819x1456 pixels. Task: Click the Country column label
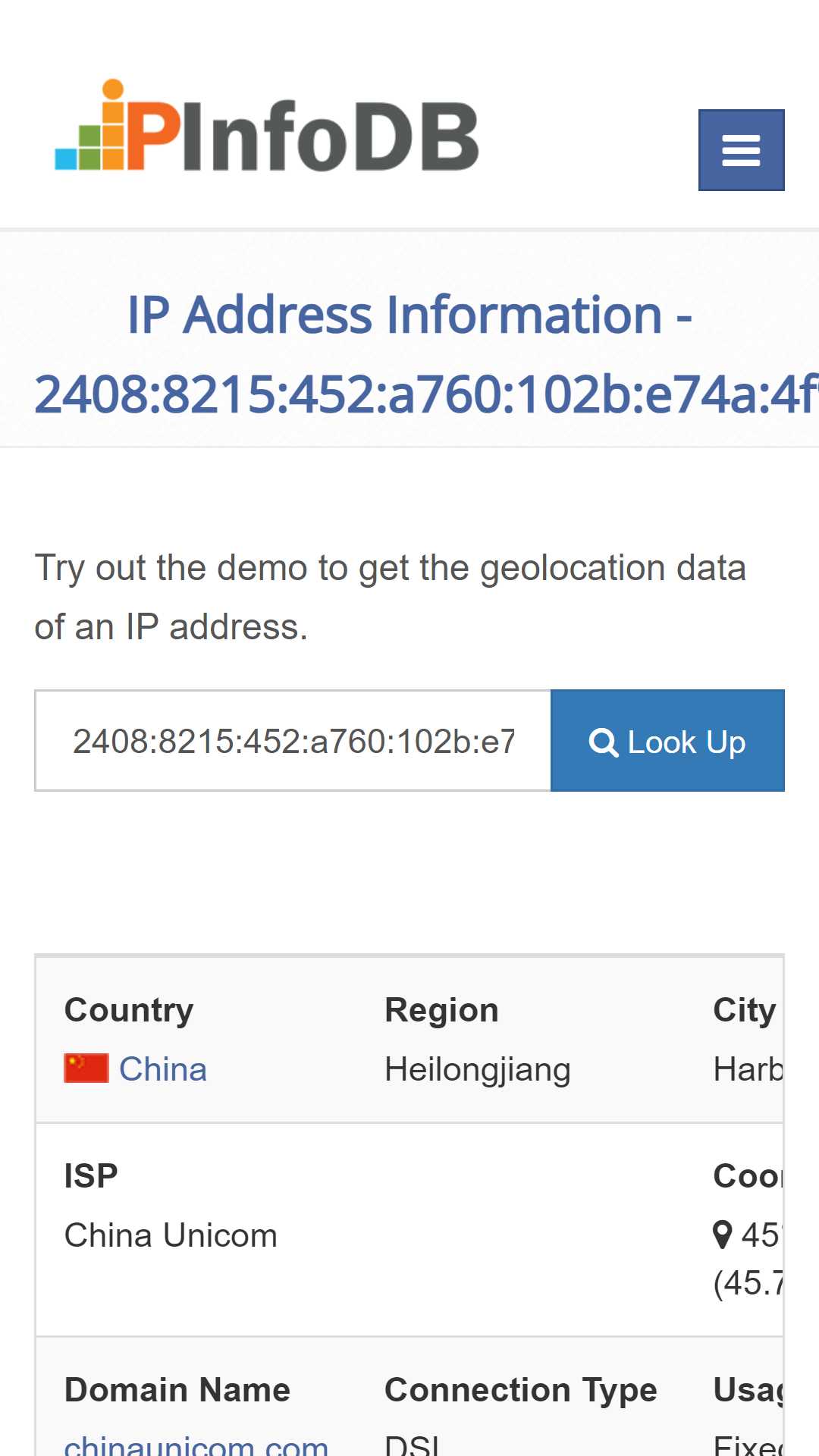tap(129, 1010)
